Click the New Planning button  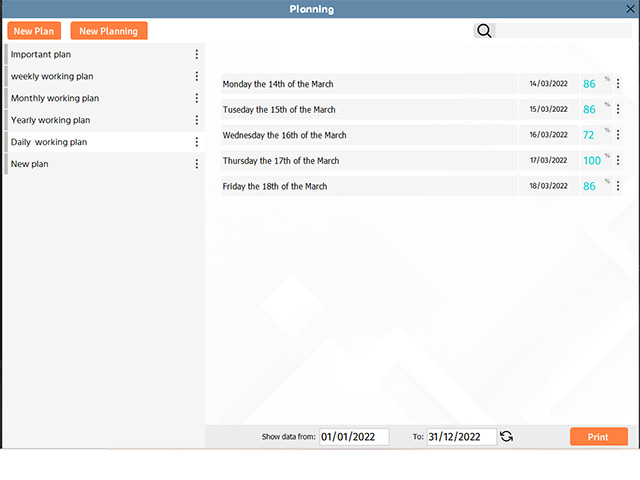coord(109,31)
